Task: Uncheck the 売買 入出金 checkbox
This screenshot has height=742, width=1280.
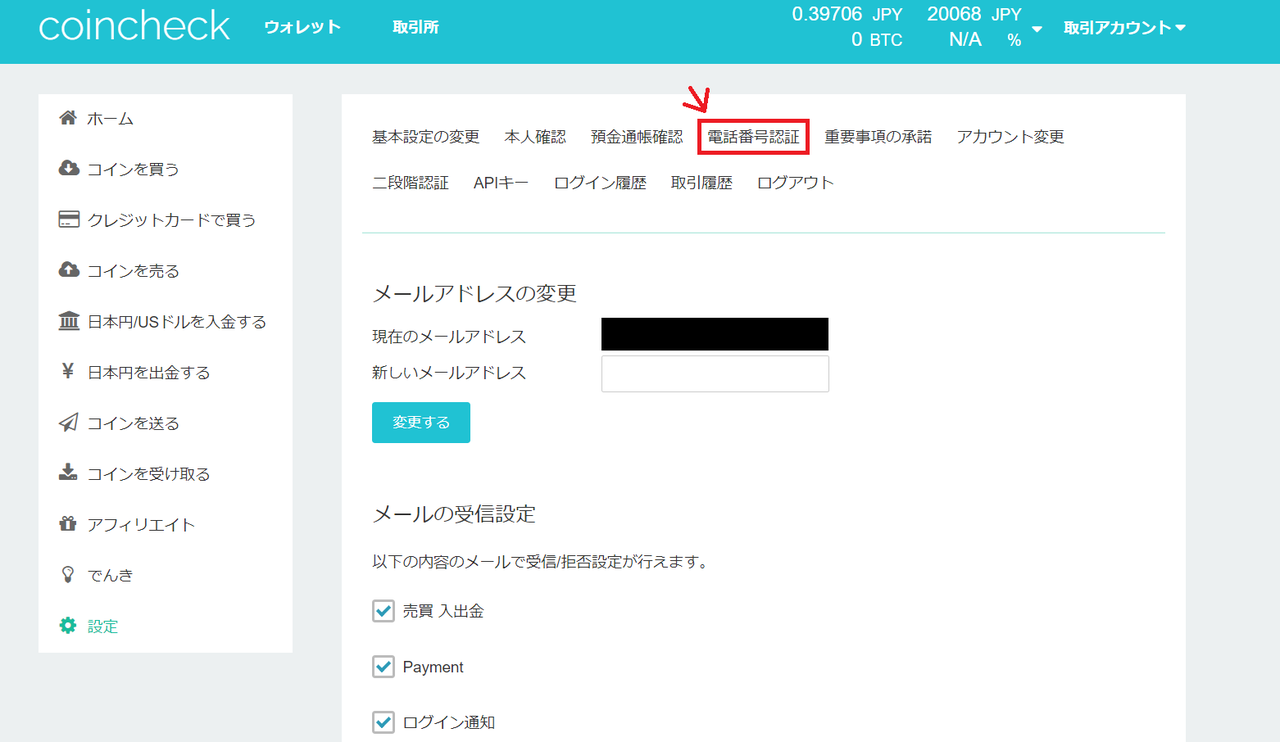Action: (x=383, y=610)
